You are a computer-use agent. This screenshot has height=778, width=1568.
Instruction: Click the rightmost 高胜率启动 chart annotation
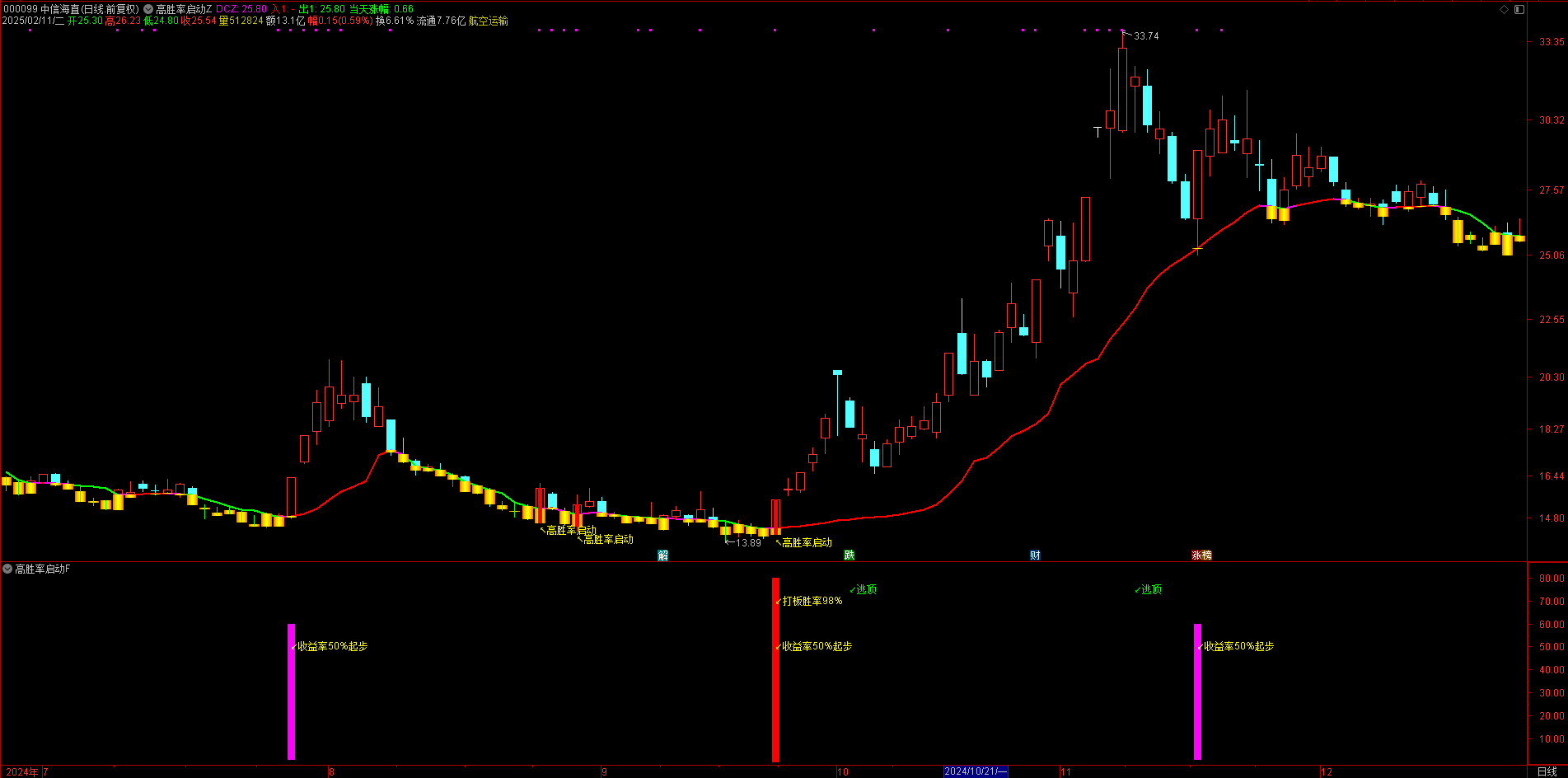click(x=807, y=542)
